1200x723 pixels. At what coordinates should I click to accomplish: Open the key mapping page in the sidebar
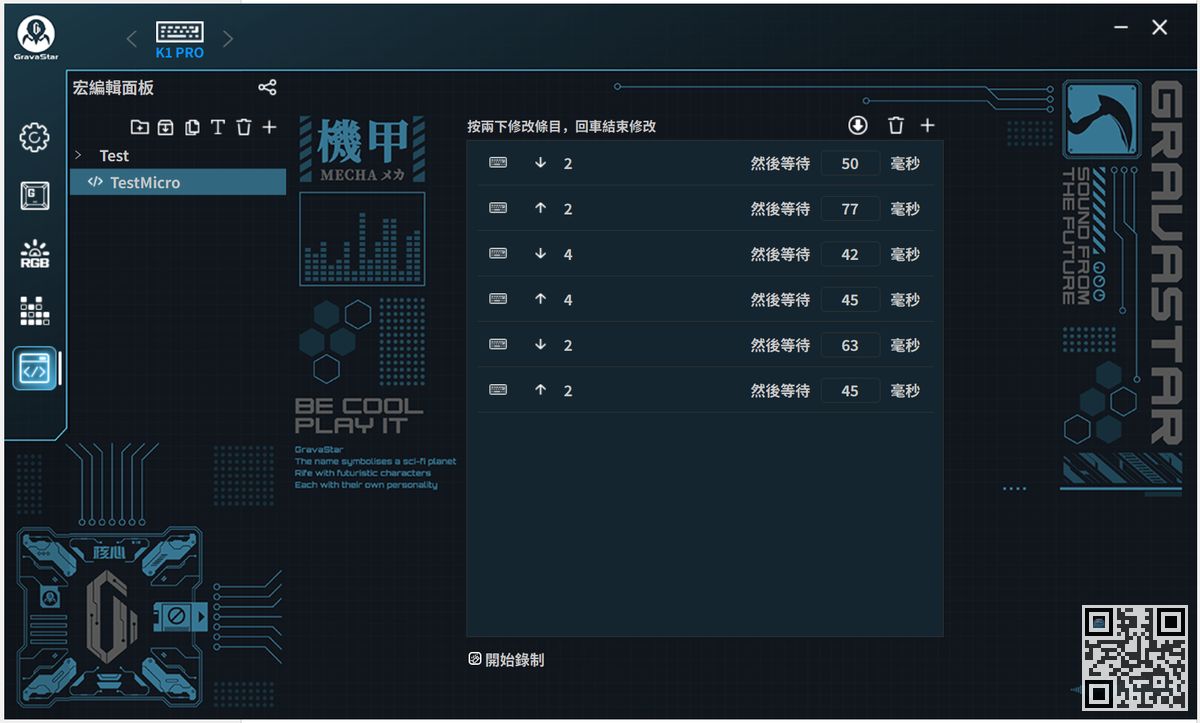point(35,196)
